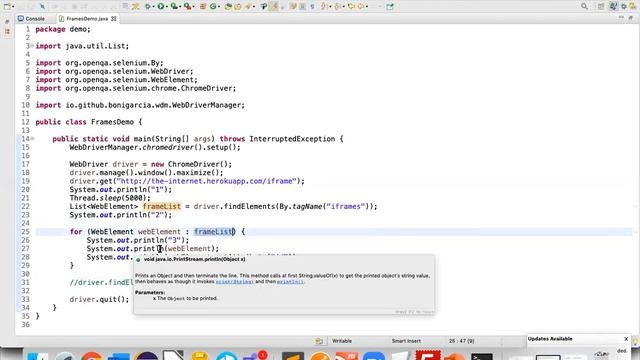Image resolution: width=640 pixels, height=360 pixels.
Task: Toggle Show Whitespace Characters icon
Action: click(313, 7)
